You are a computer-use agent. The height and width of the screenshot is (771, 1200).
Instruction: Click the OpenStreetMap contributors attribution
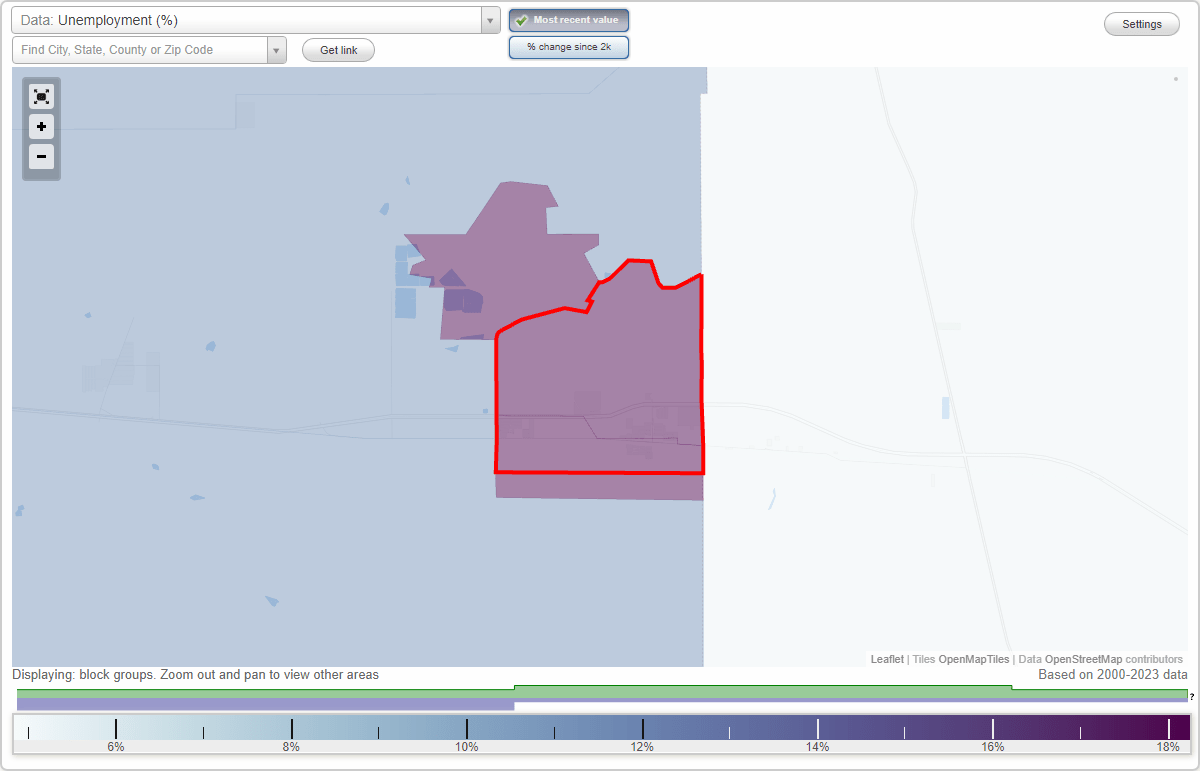1098,659
